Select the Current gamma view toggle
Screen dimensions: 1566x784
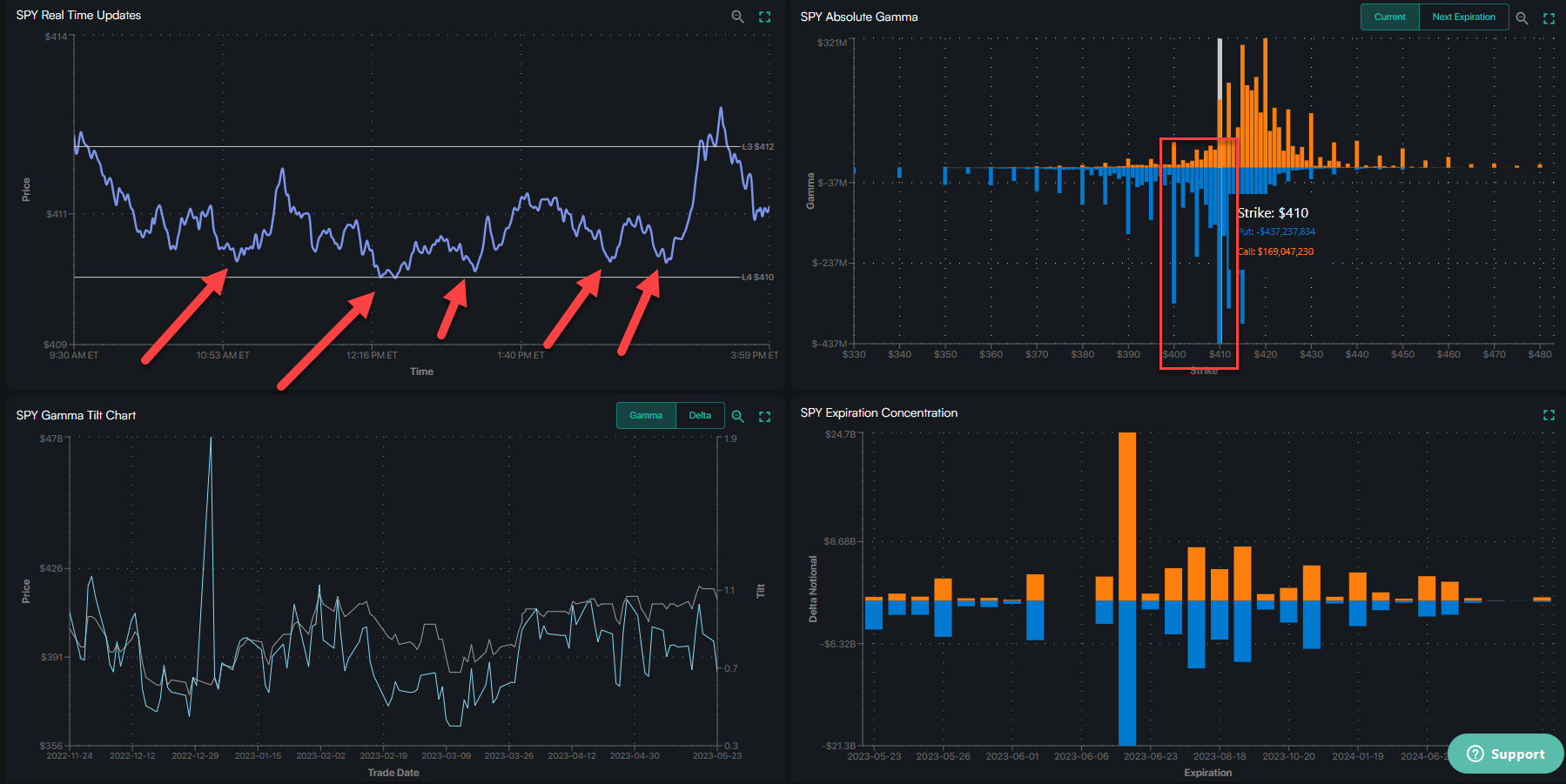(1389, 17)
